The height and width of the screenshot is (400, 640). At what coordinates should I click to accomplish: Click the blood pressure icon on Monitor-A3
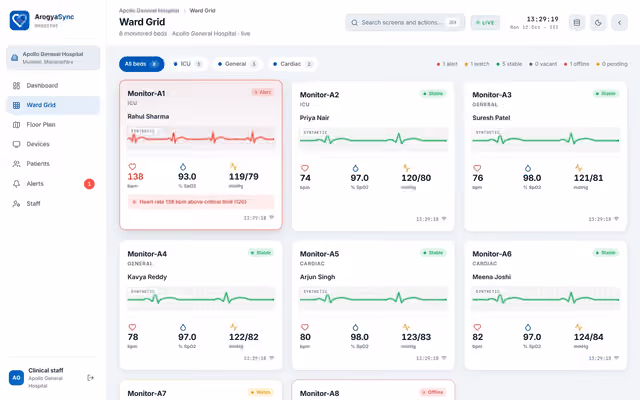click(578, 168)
